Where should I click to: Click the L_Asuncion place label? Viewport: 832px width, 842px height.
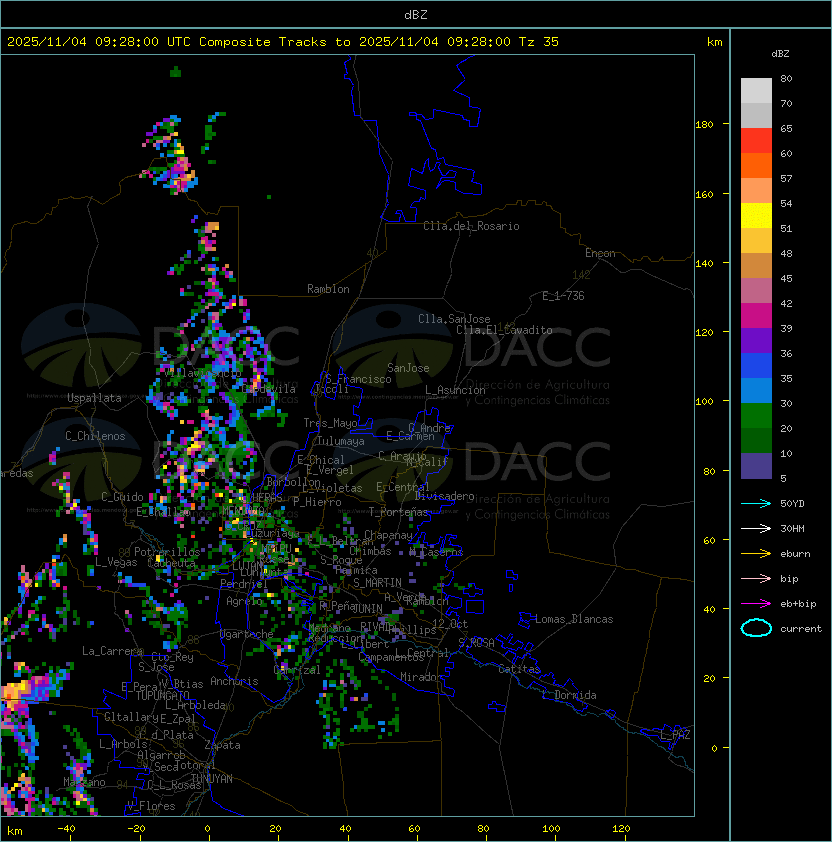point(455,390)
